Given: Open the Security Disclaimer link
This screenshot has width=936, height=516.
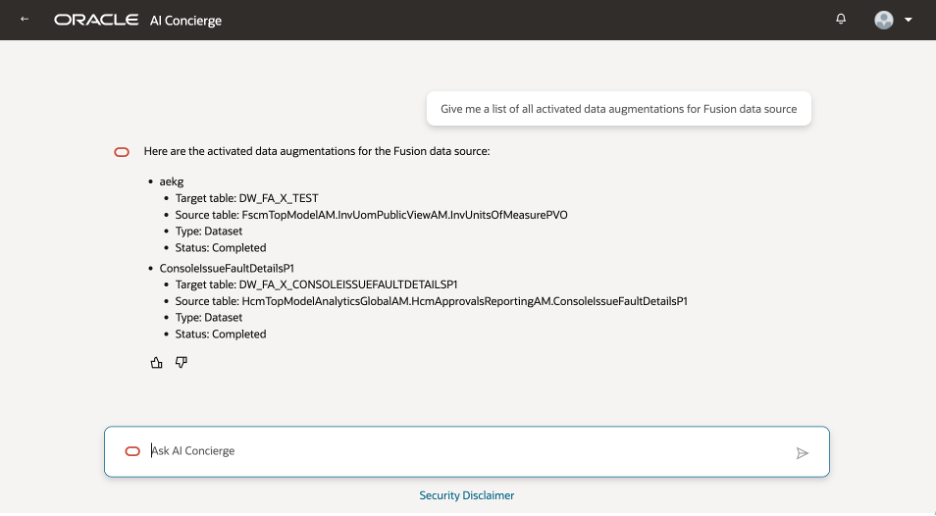Looking at the screenshot, I should 466,495.
